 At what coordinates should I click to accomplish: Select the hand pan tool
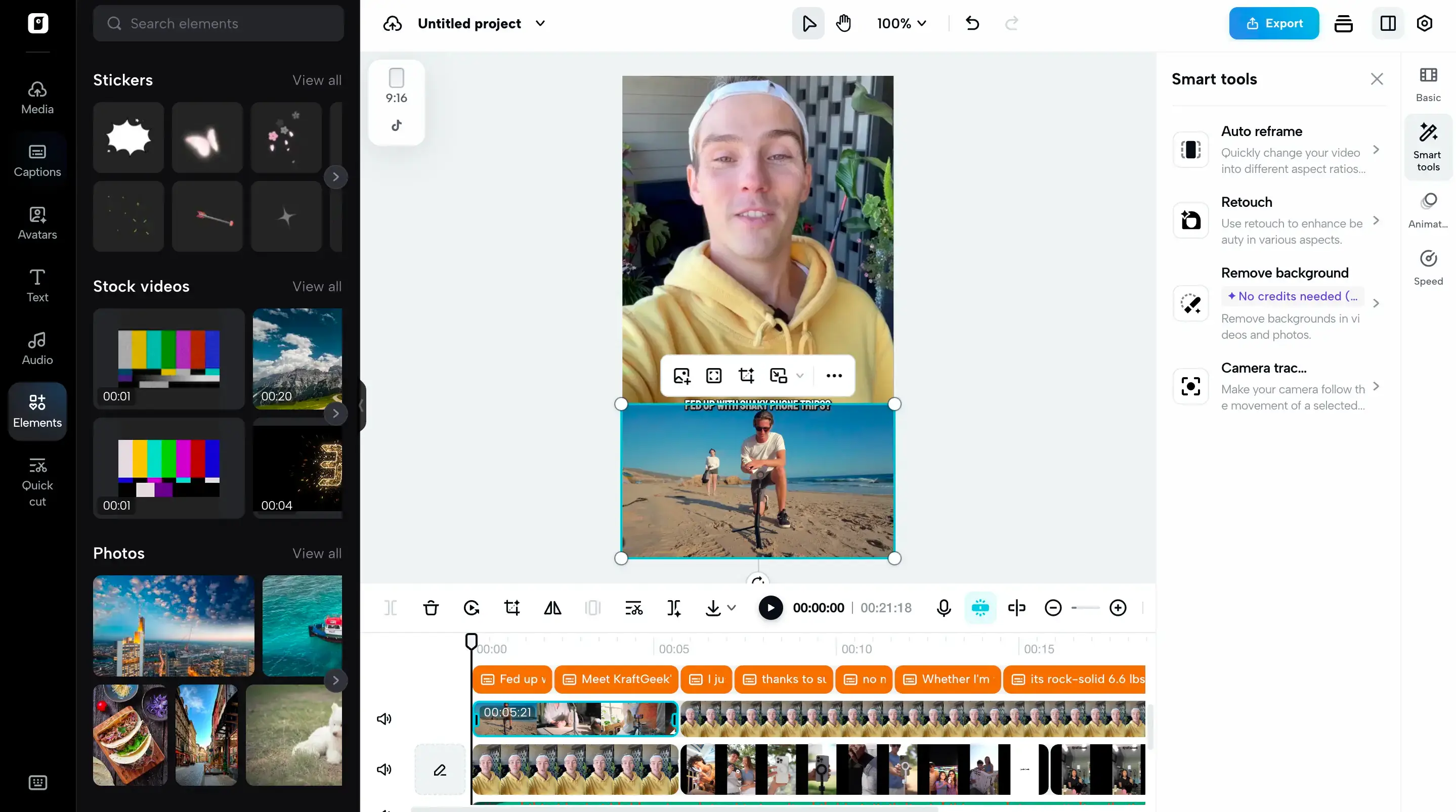click(x=843, y=24)
